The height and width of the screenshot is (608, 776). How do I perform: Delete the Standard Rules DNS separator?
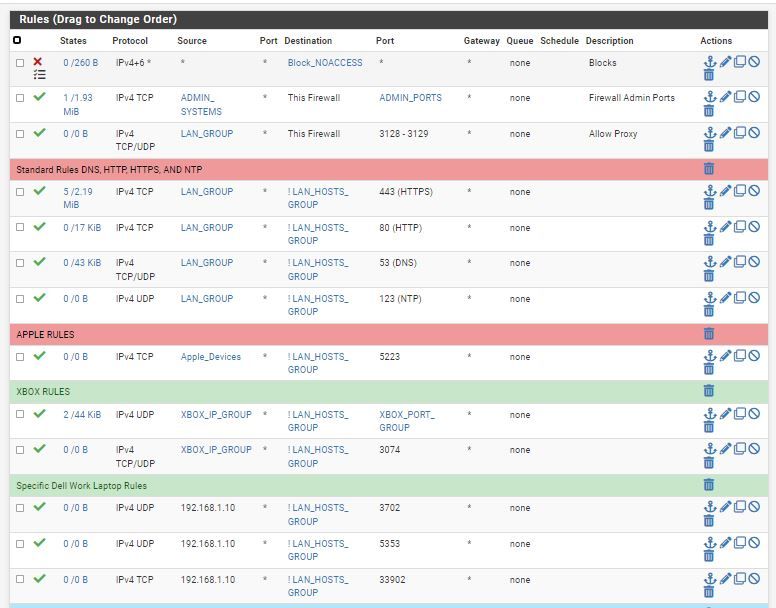(x=709, y=169)
